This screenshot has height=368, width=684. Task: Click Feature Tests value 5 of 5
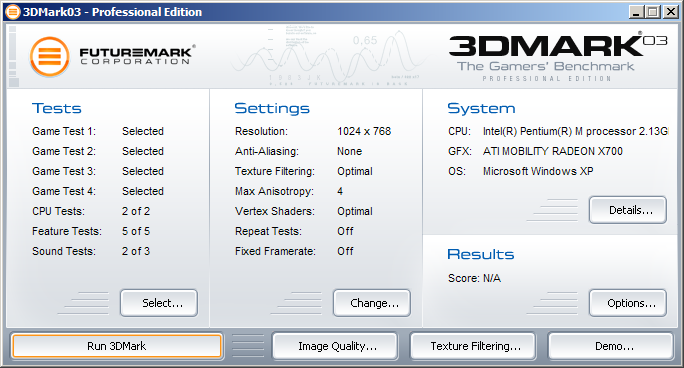[x=136, y=232]
